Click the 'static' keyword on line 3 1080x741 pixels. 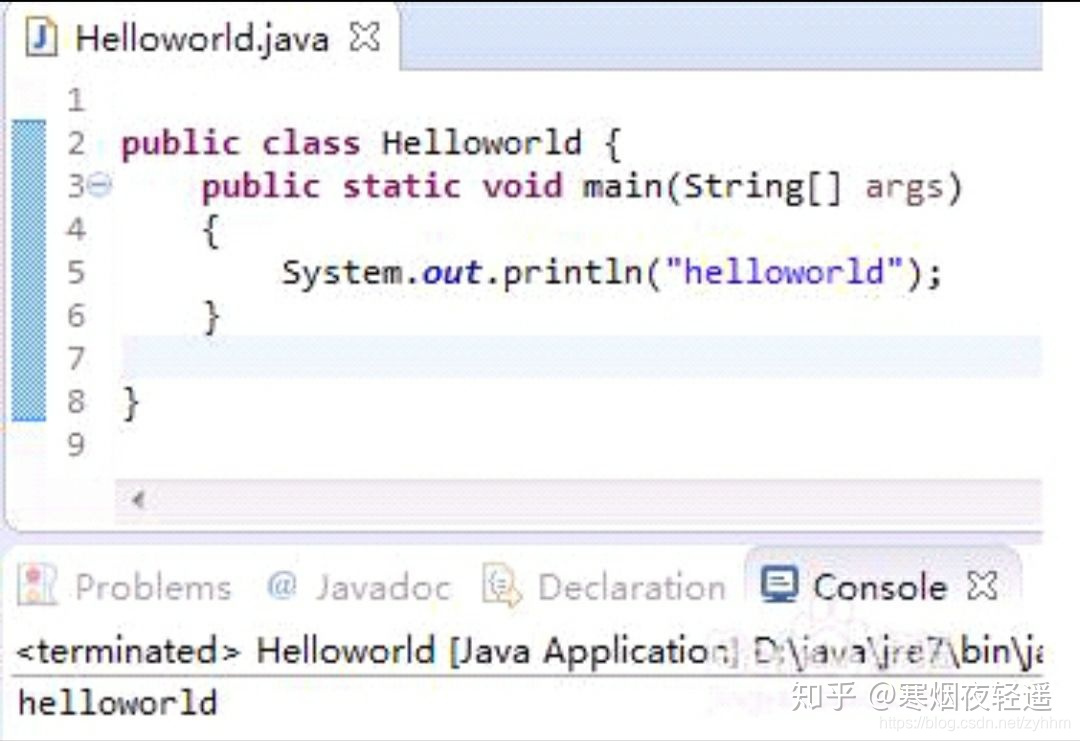402,187
